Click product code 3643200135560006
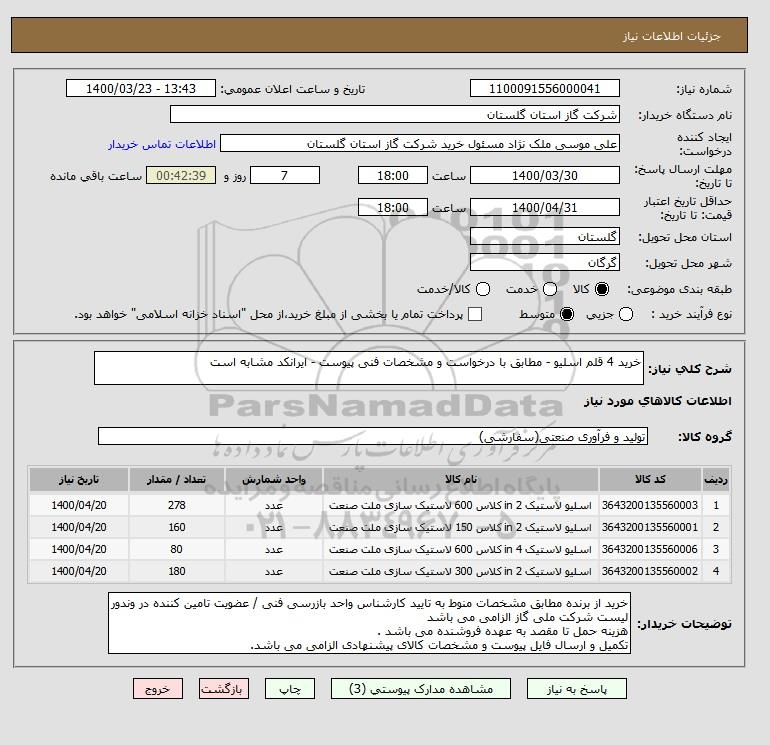 click(x=650, y=549)
